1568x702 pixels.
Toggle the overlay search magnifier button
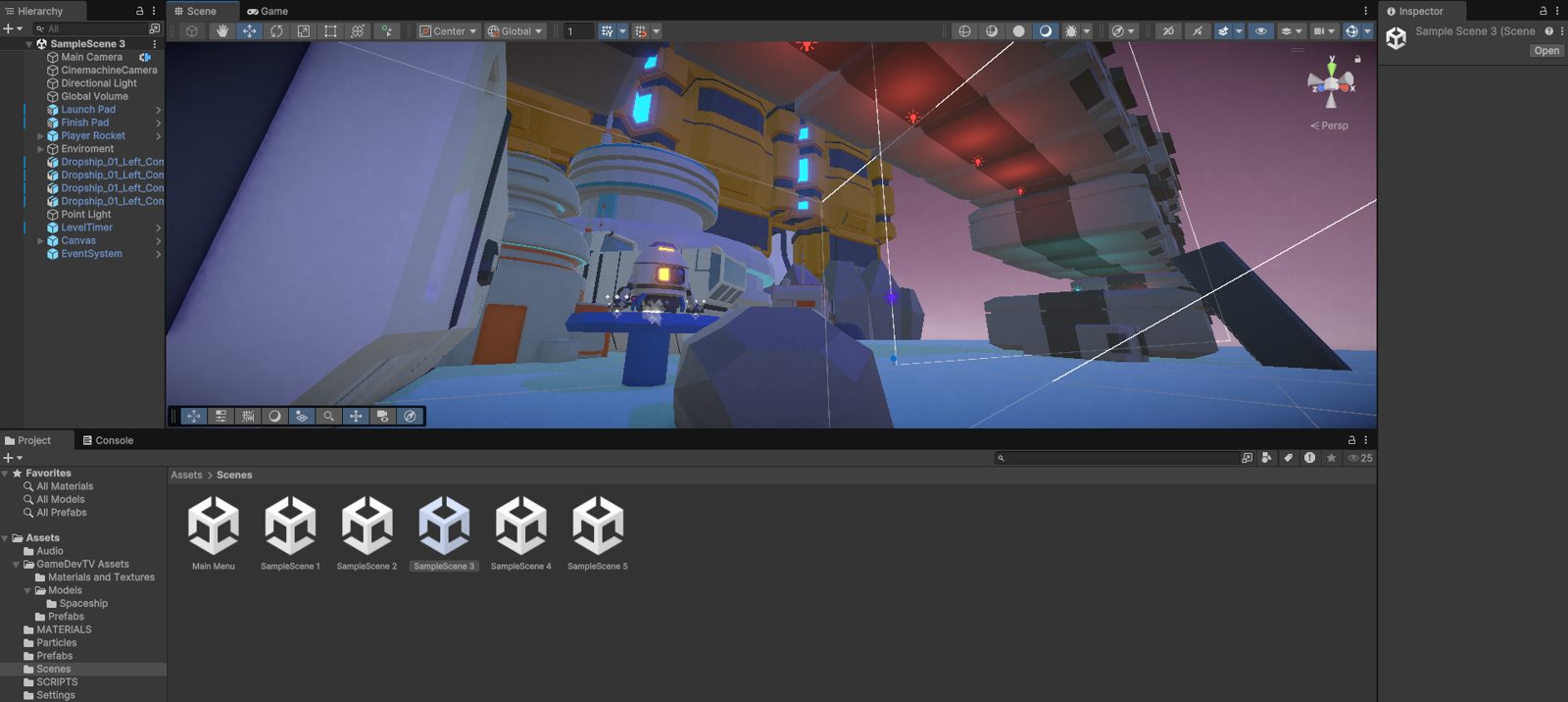click(x=328, y=416)
